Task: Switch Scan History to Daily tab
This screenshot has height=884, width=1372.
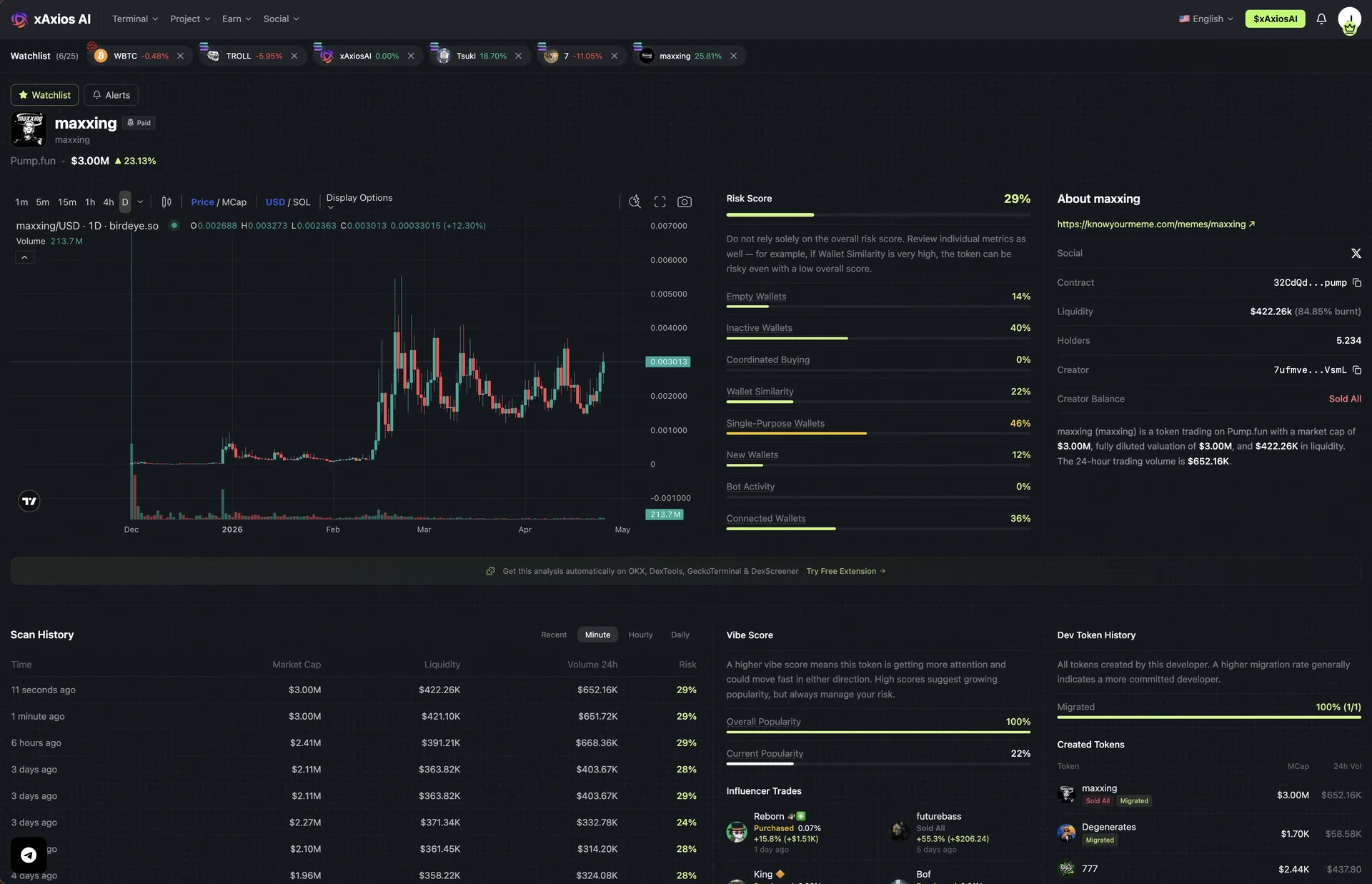Action: point(680,635)
